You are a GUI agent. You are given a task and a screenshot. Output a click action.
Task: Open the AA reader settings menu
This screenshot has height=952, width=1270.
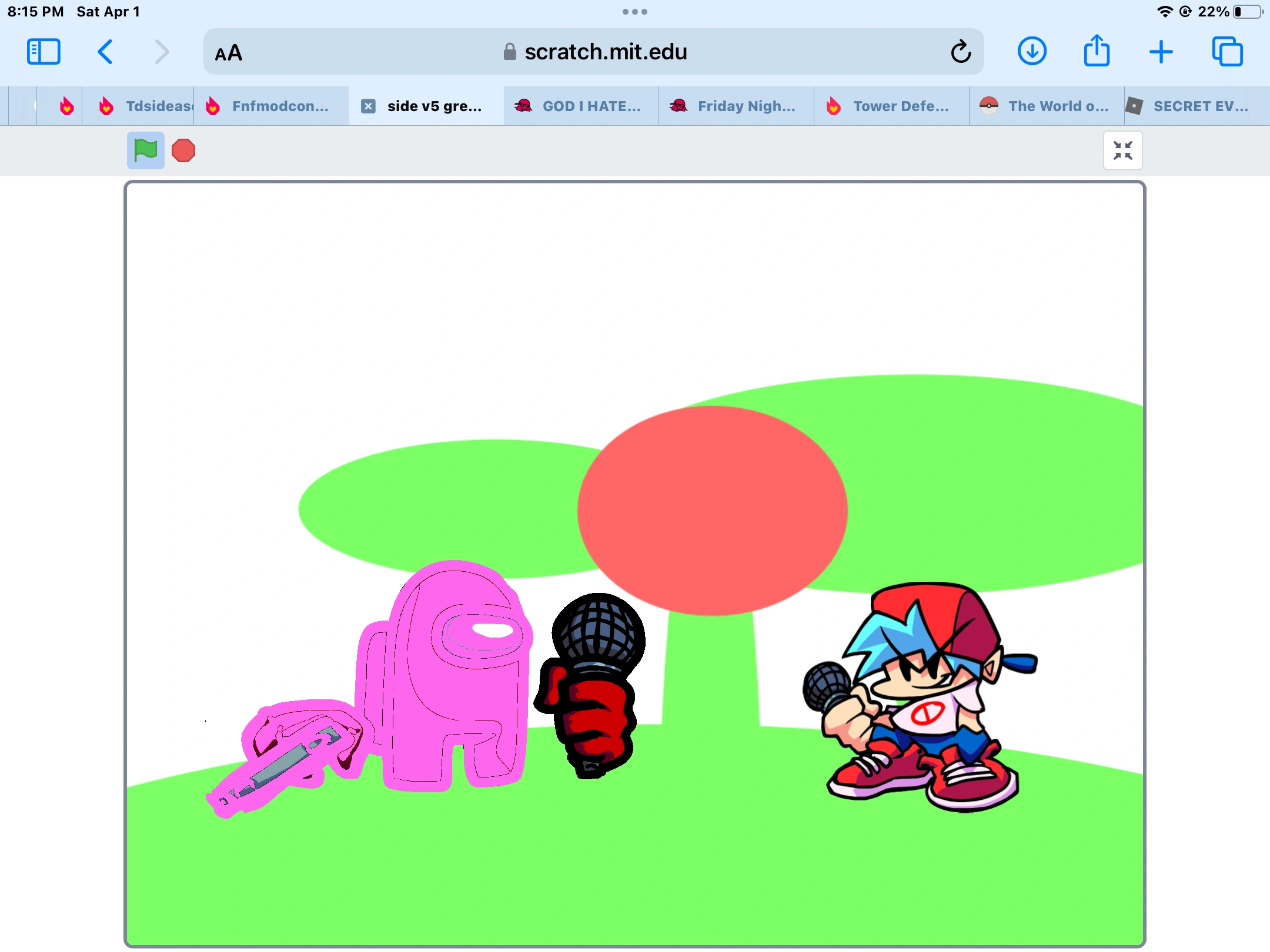pyautogui.click(x=228, y=53)
